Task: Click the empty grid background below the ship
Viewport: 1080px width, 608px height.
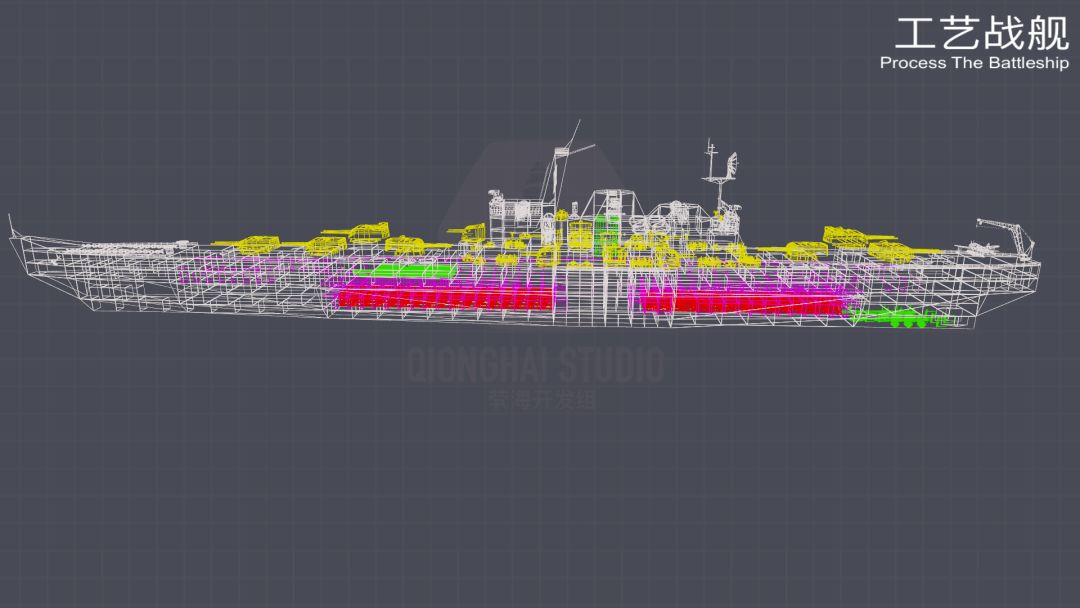Action: coord(540,496)
